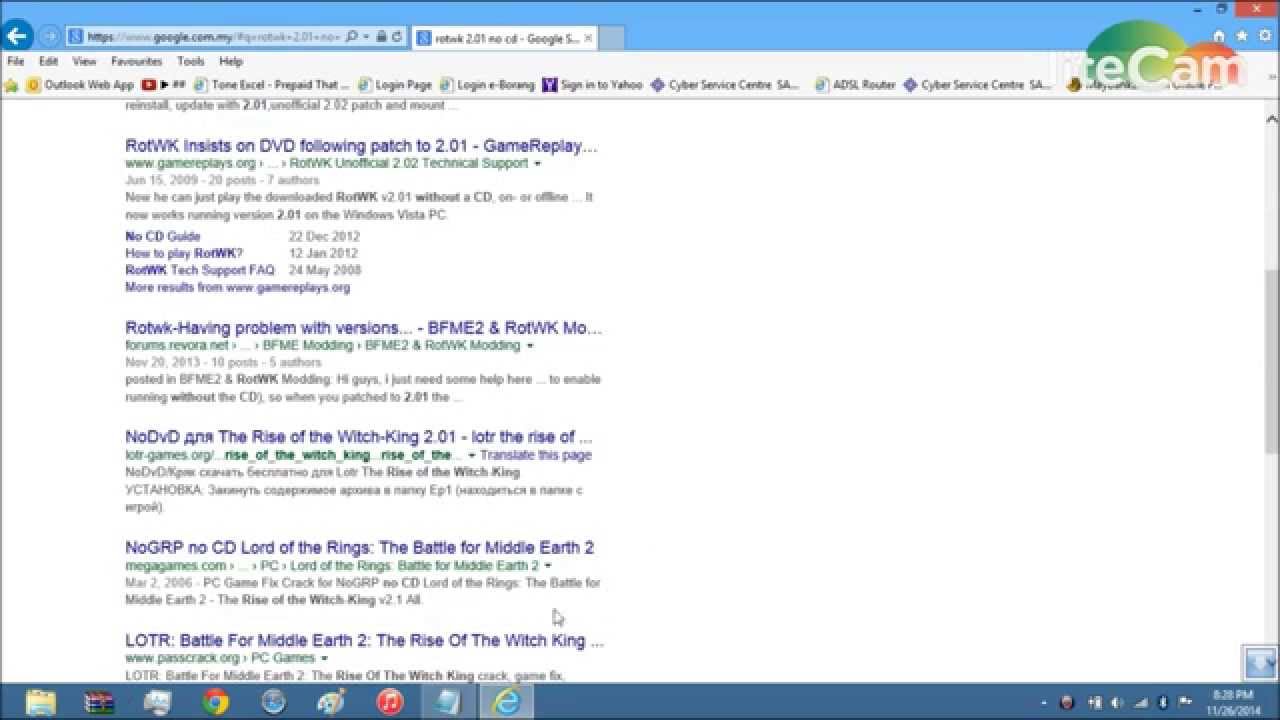The image size is (1280, 720).
Task: Refresh the page with the reload icon
Action: 397,37
